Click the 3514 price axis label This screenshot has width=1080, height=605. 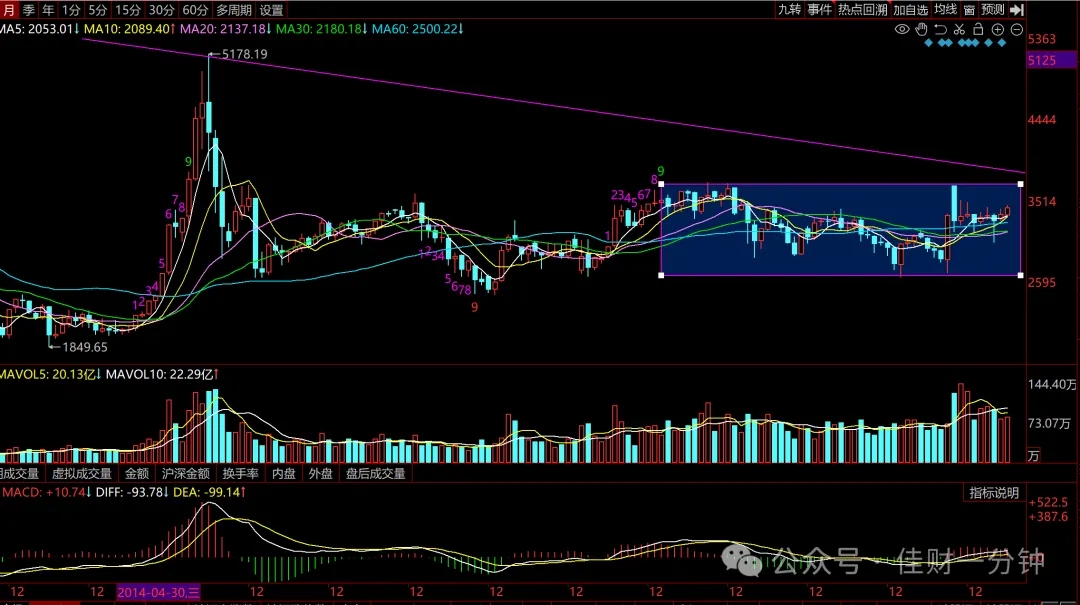coord(1042,202)
